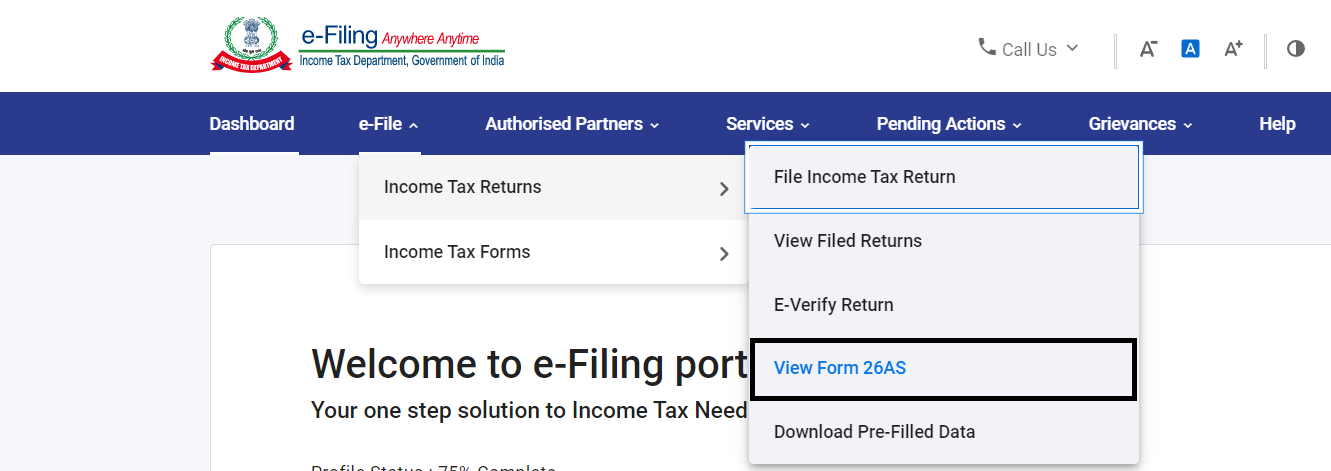Click the Income Tax Department e-Filing logo

point(358,44)
